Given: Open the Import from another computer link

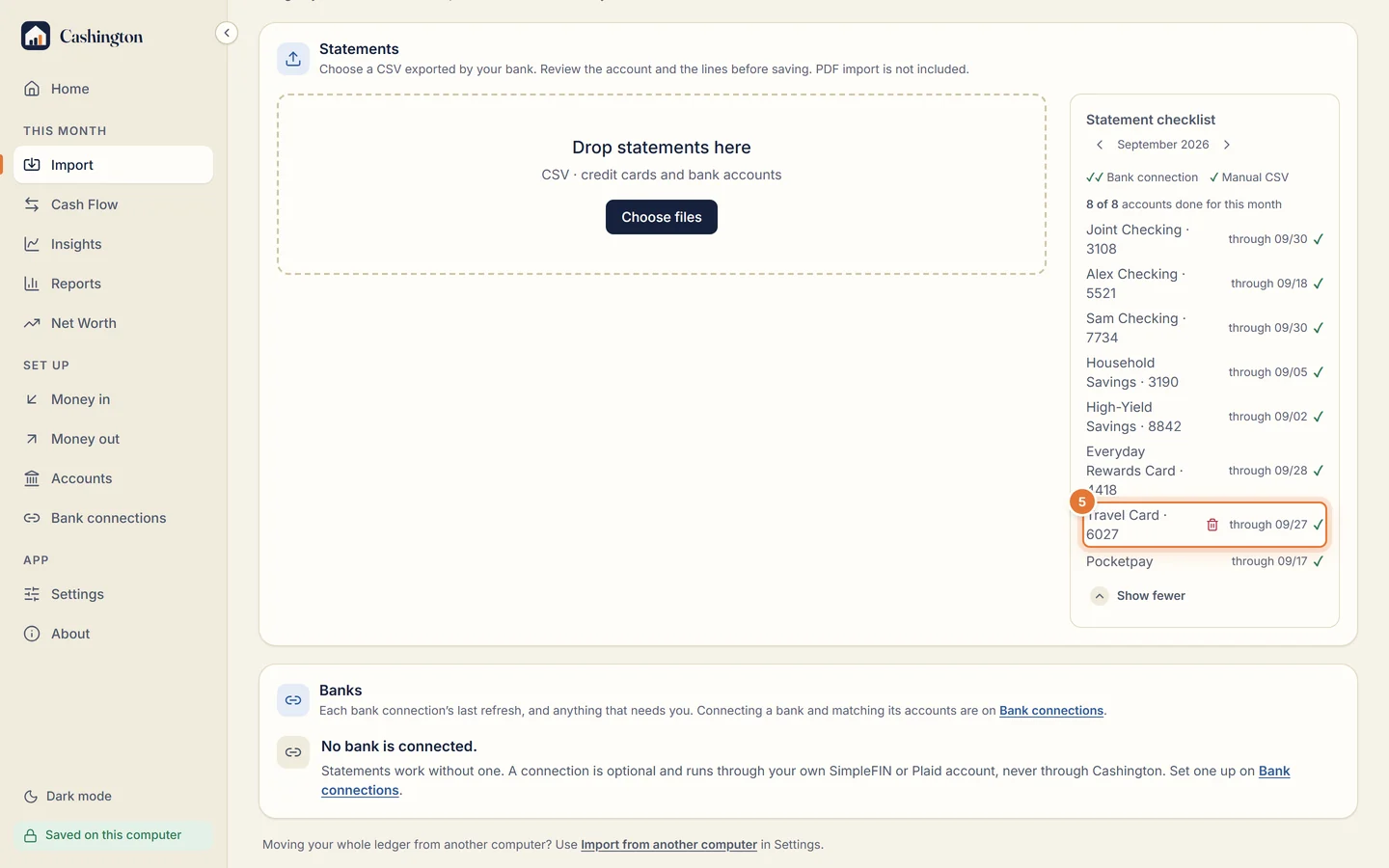Looking at the screenshot, I should (x=668, y=845).
